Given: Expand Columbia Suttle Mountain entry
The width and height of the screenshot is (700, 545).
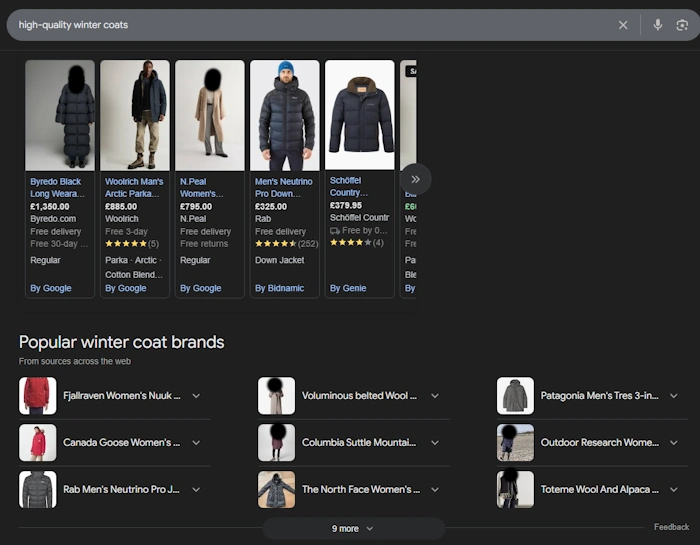Looking at the screenshot, I should [435, 443].
